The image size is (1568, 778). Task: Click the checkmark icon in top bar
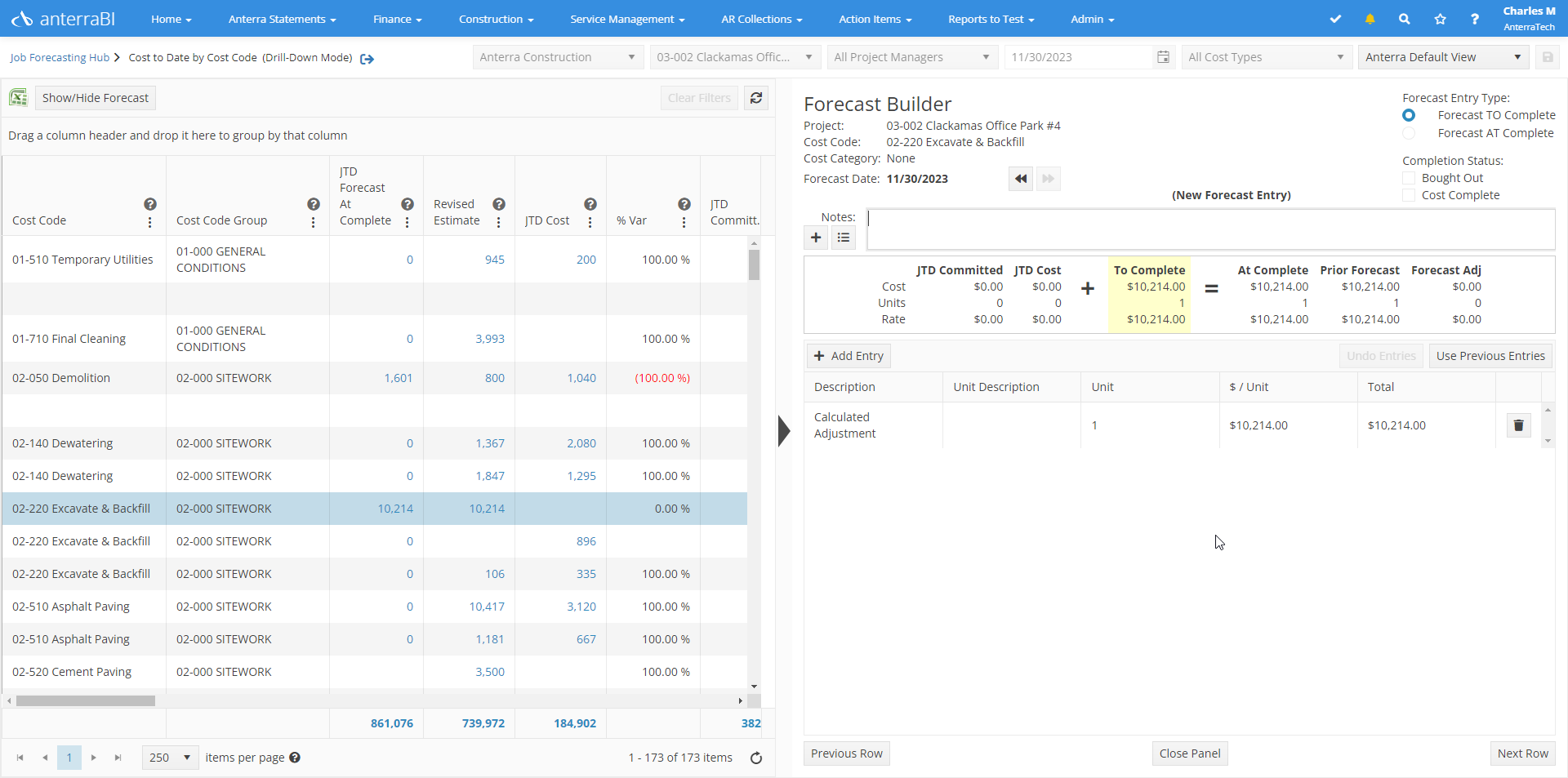[1335, 19]
